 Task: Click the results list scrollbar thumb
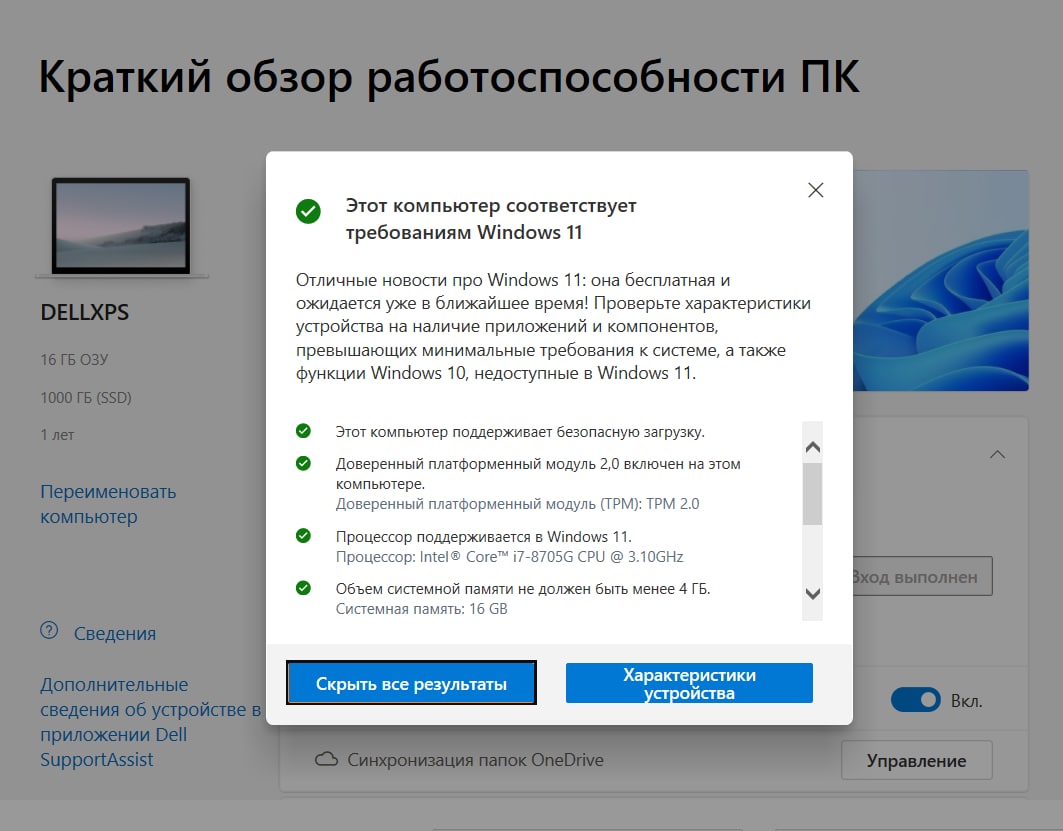click(x=812, y=494)
